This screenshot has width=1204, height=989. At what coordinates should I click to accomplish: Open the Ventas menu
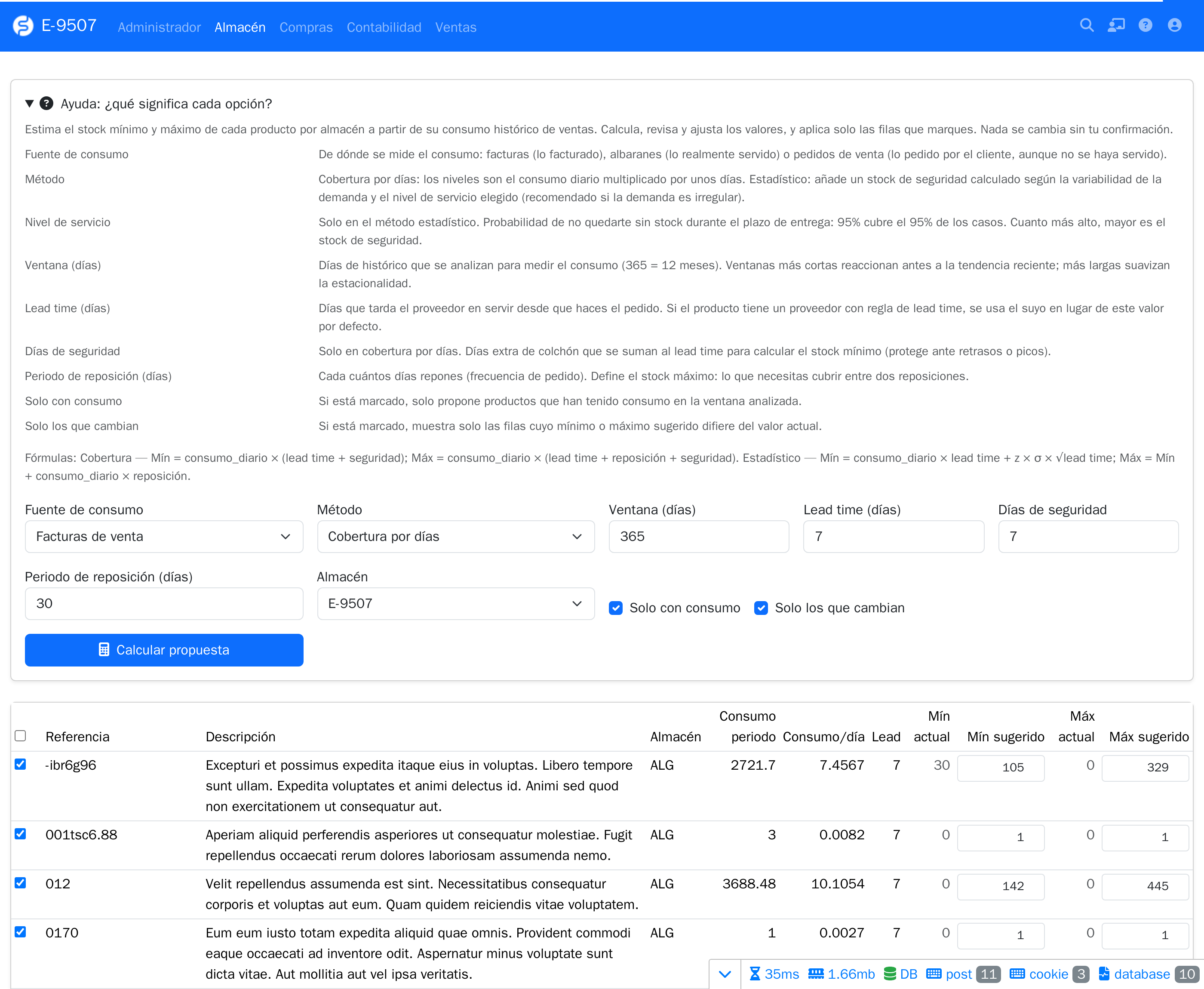tap(456, 28)
